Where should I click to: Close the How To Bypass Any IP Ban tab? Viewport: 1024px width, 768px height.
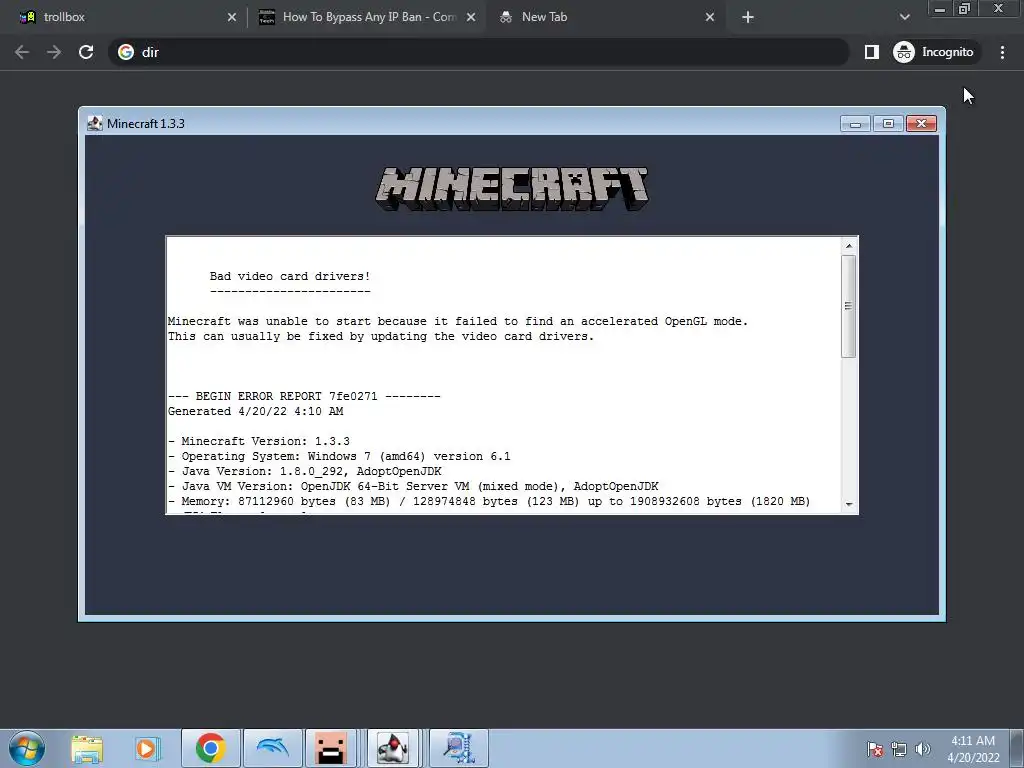point(471,18)
